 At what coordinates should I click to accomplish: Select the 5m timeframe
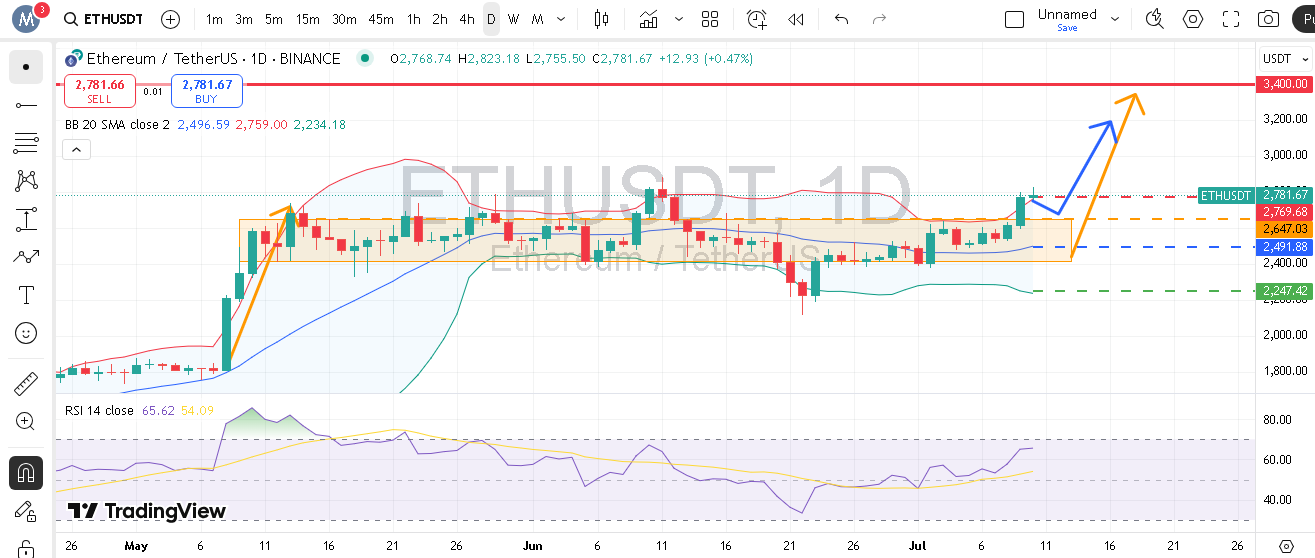coord(274,19)
